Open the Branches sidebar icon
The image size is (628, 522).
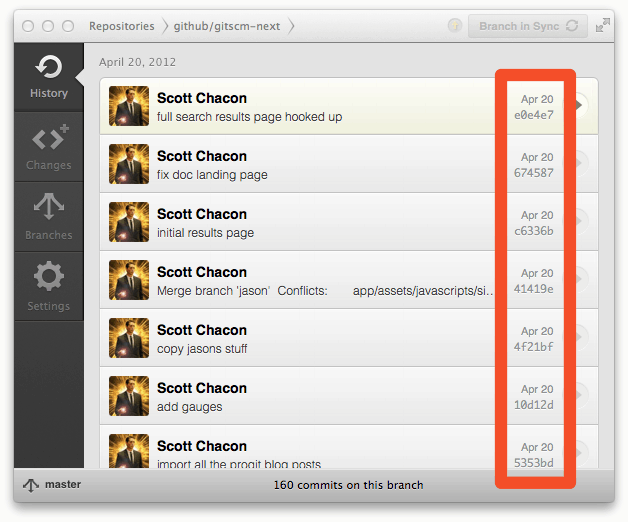pos(49,217)
